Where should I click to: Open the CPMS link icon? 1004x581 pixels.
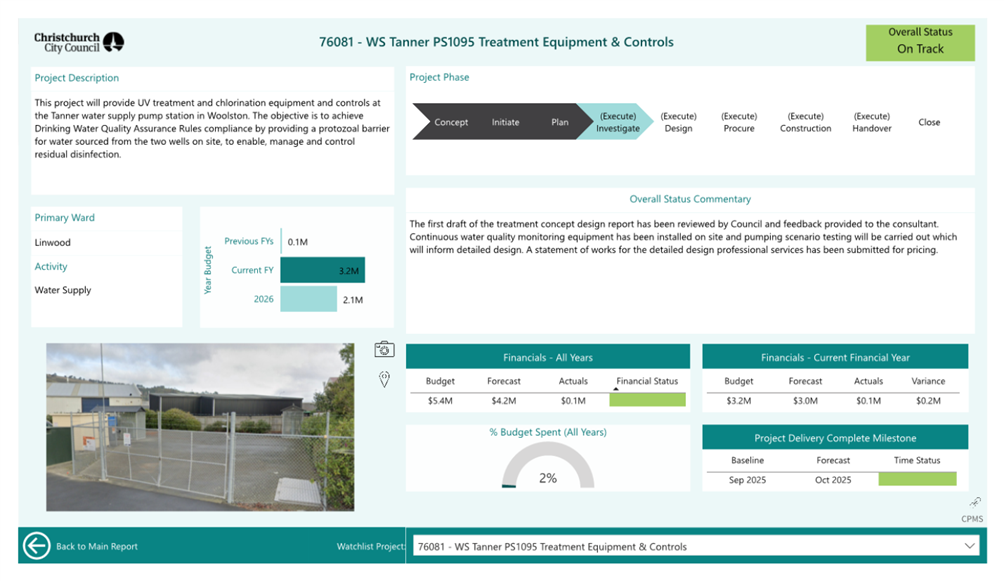(975, 502)
